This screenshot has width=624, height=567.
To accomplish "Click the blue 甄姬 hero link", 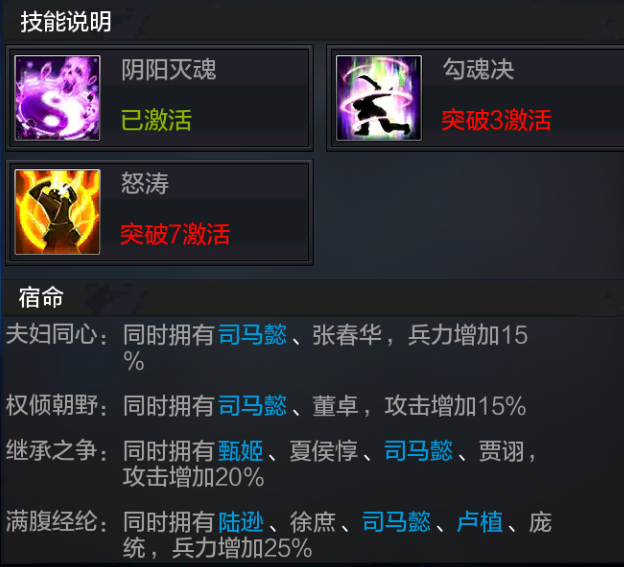I will click(241, 451).
